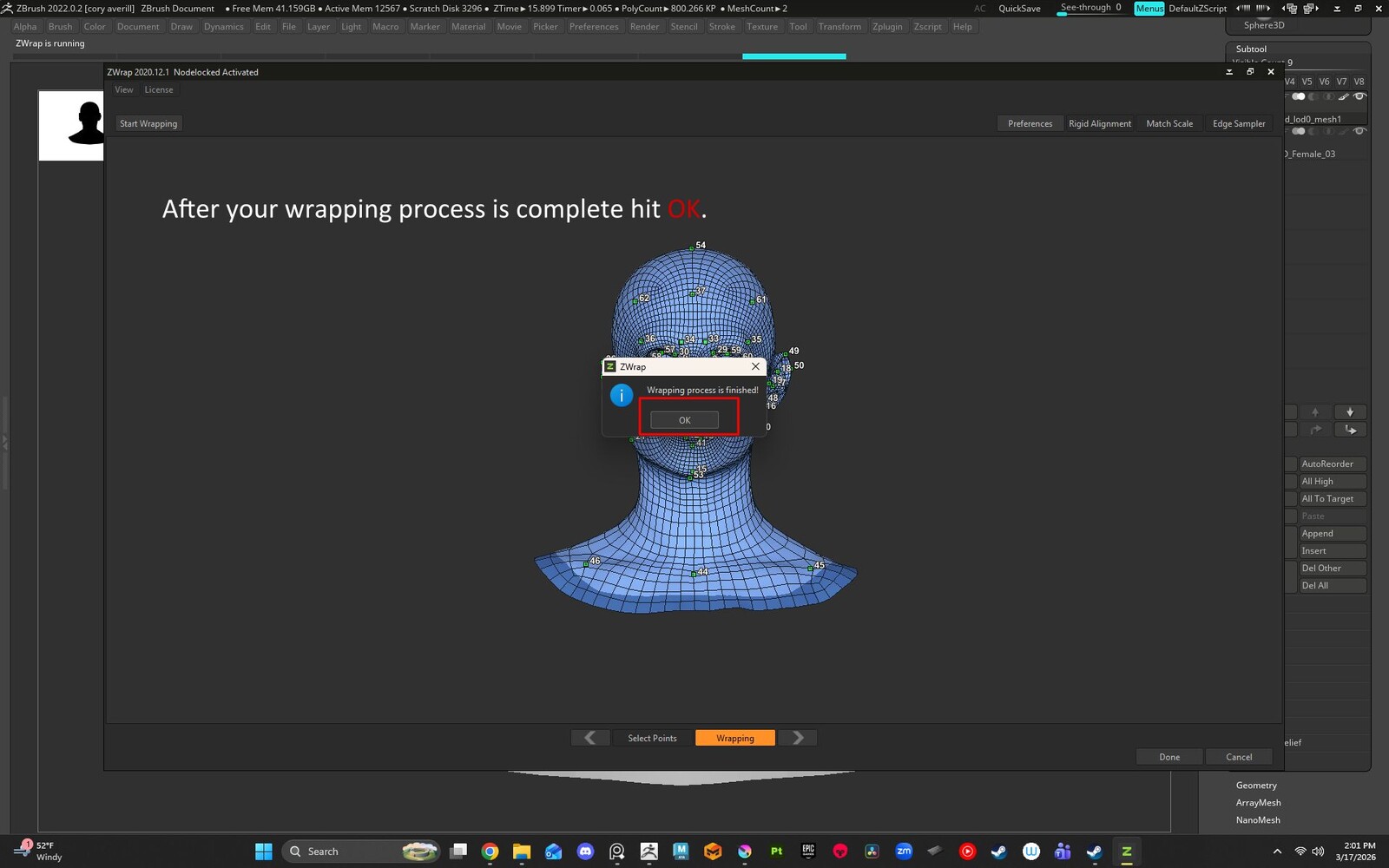This screenshot has width=1389, height=868.
Task: Open the Edge Sampler tool
Action: [x=1239, y=123]
